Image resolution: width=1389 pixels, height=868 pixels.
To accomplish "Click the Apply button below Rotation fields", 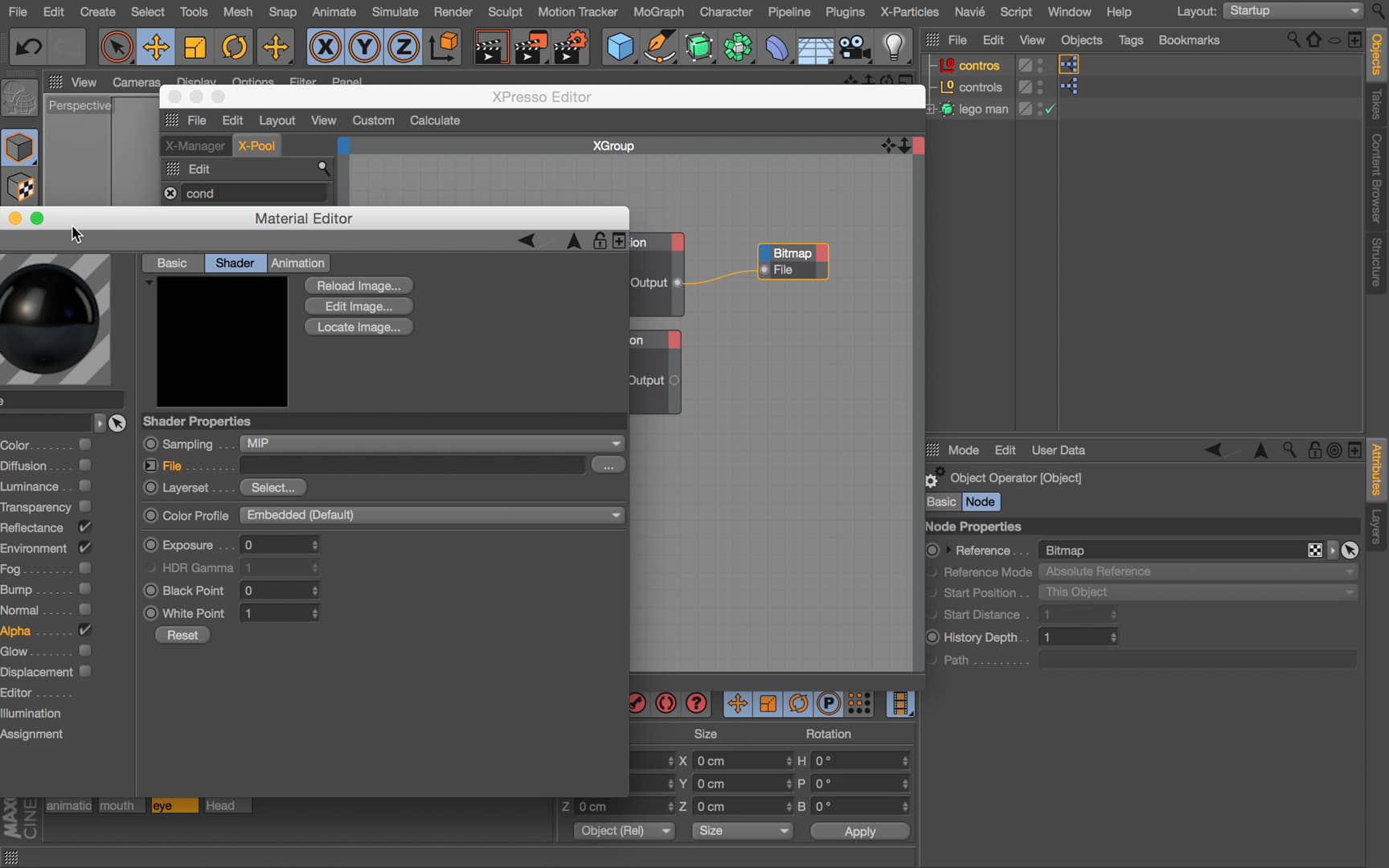I will [x=858, y=831].
